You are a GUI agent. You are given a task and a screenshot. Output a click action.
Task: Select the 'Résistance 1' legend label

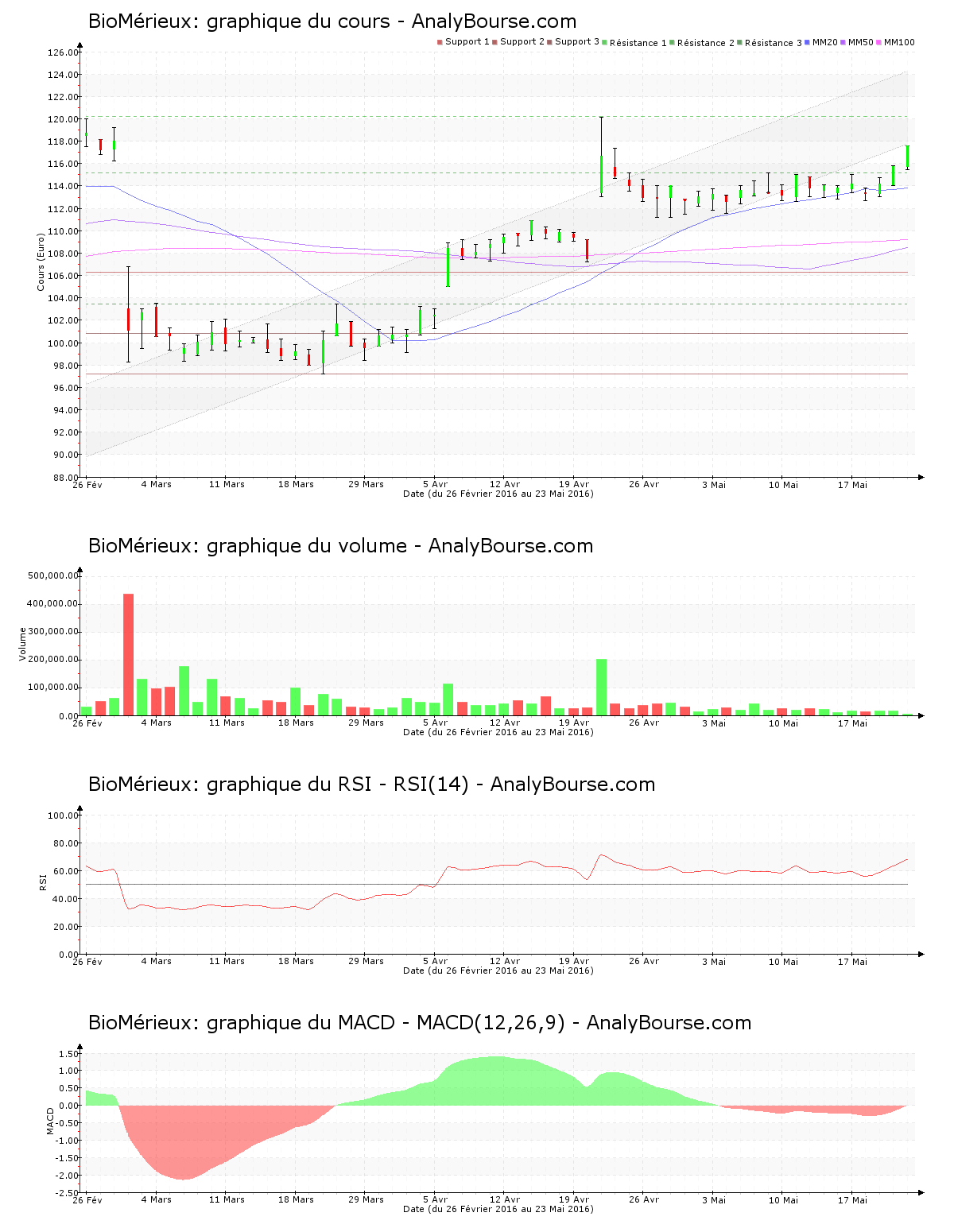point(638,43)
